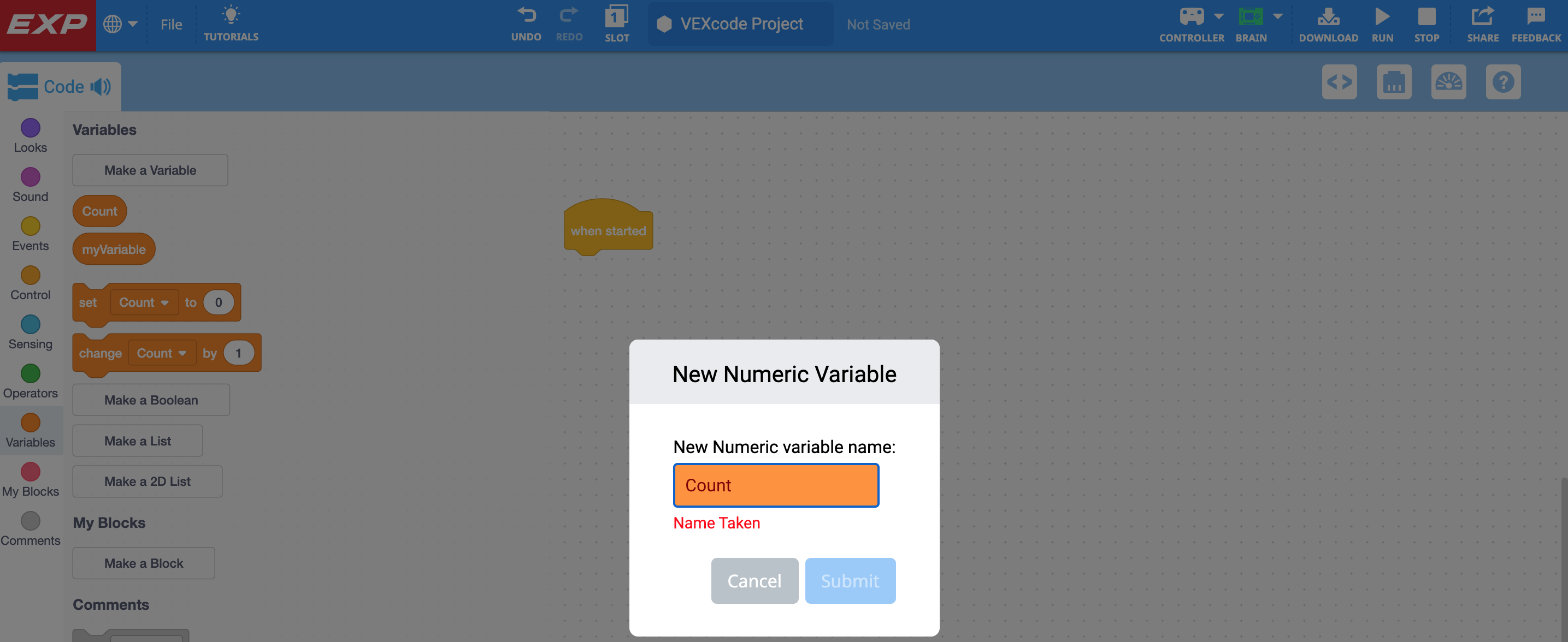Open the Tutorials lightbulb icon
Viewport: 1568px width, 642px height.
click(231, 16)
